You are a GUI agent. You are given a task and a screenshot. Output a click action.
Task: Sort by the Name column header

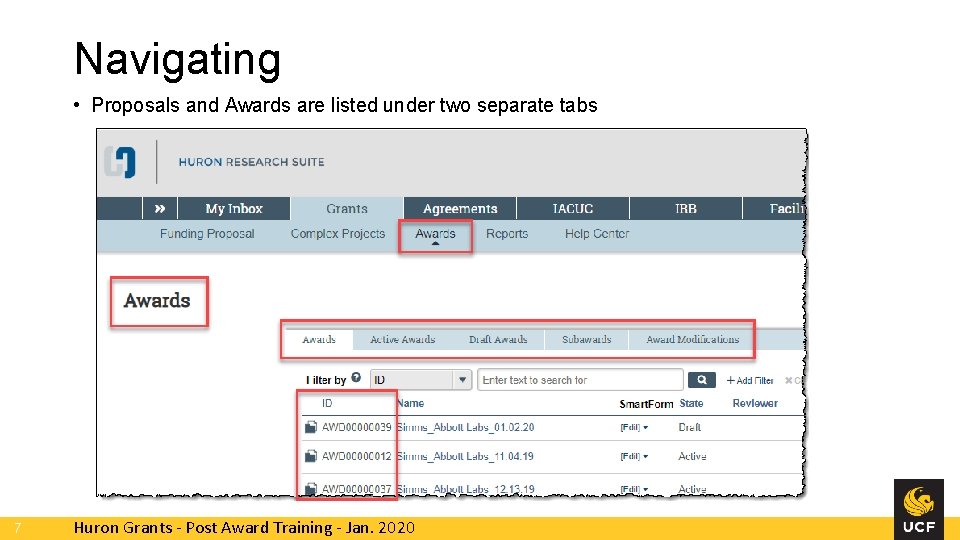pos(410,403)
